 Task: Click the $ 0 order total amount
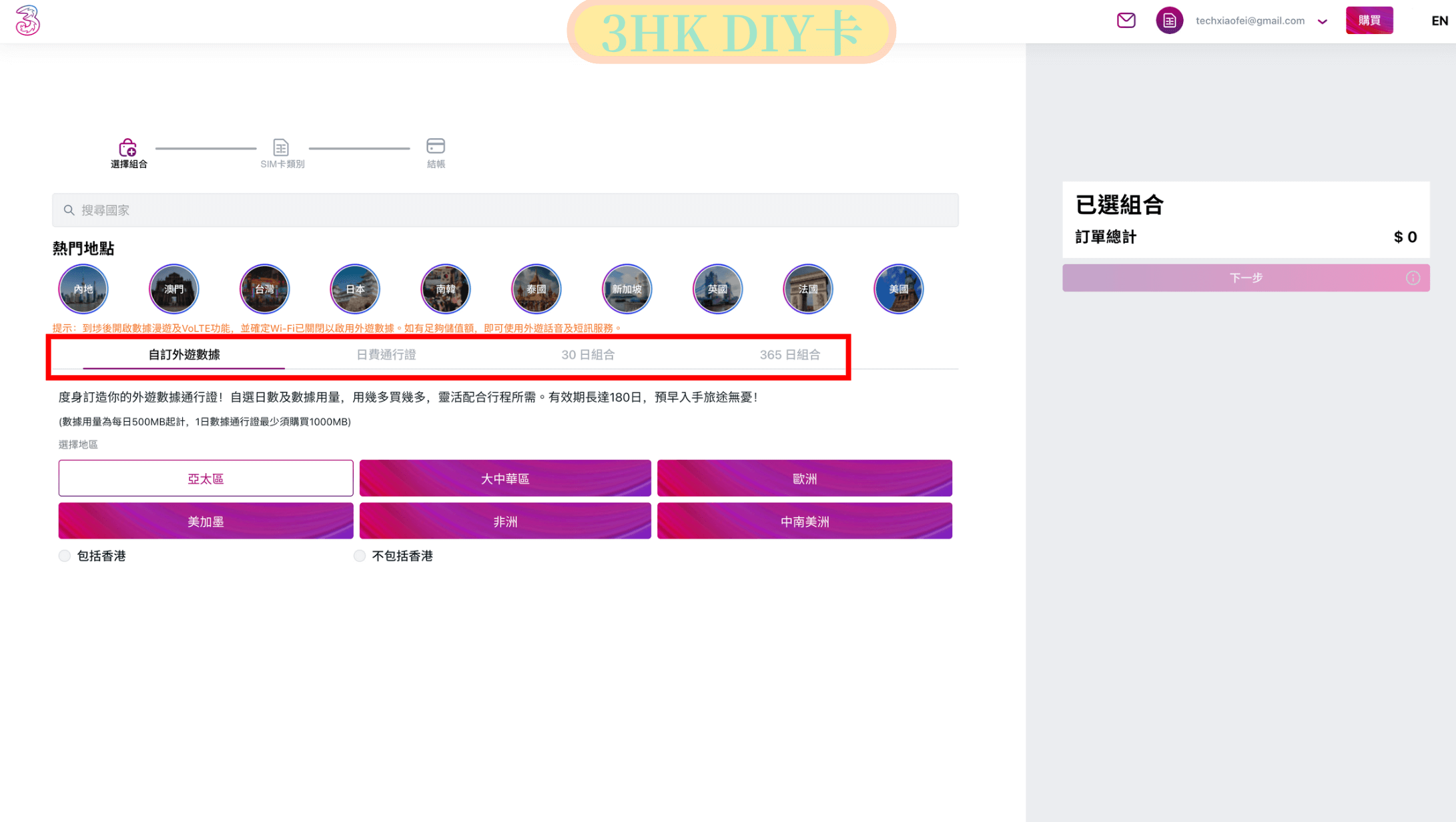(x=1405, y=237)
